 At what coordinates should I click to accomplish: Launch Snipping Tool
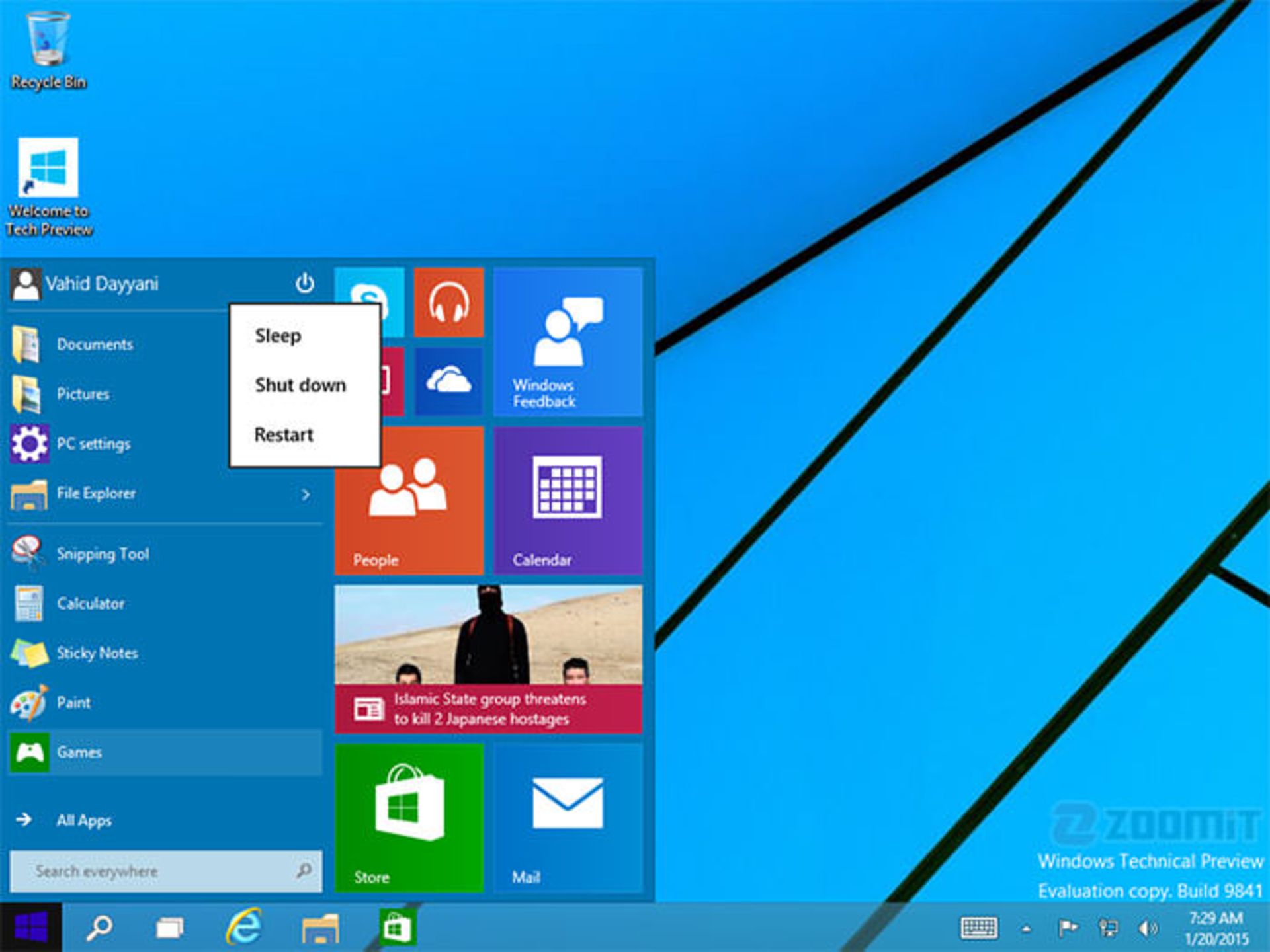(165, 554)
